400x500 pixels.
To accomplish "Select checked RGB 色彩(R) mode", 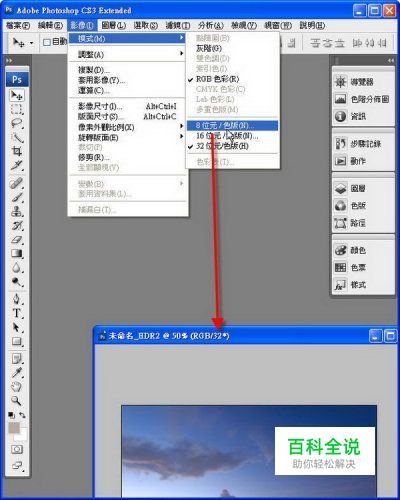I will tap(232, 79).
